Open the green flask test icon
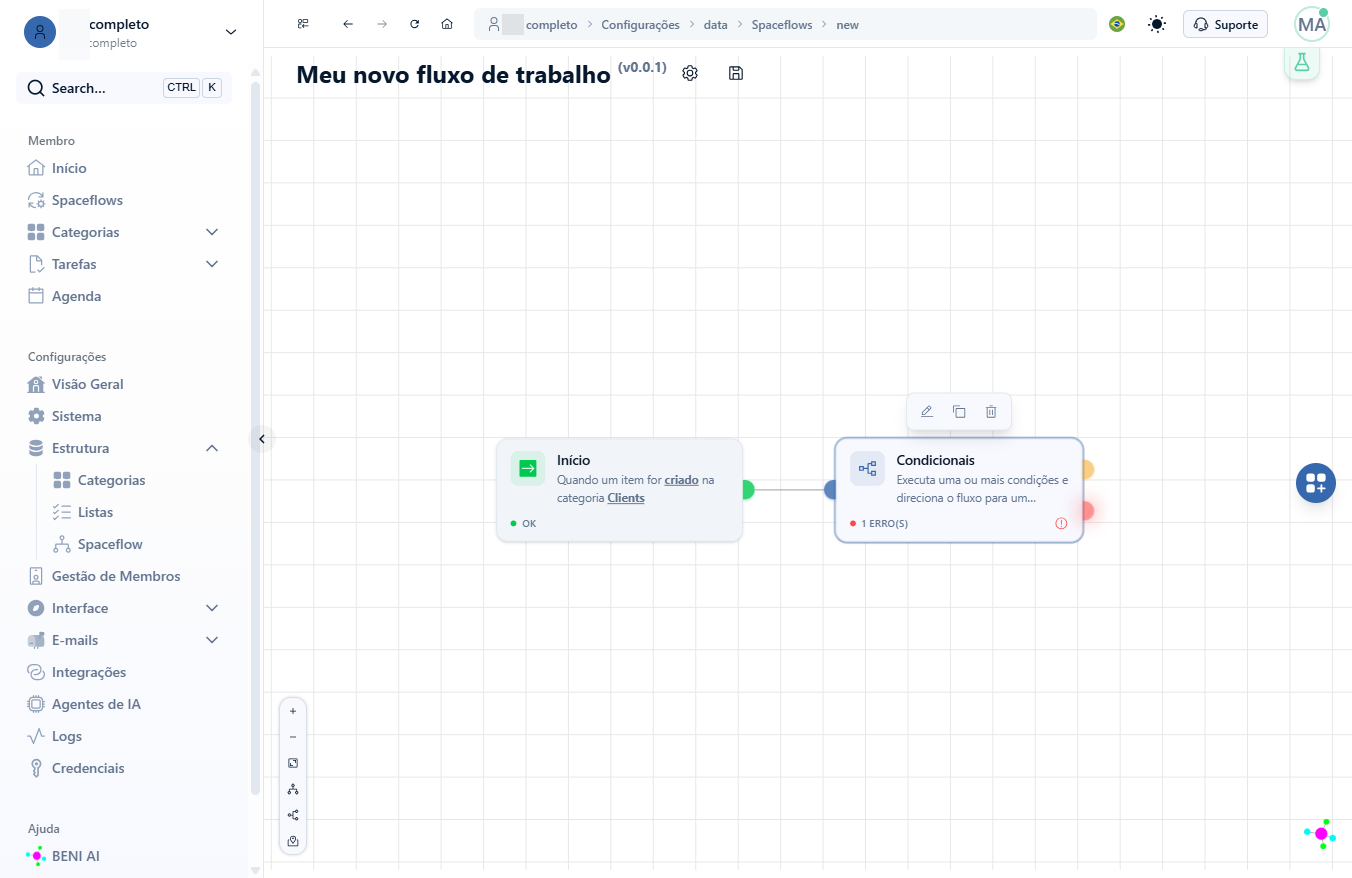Image resolution: width=1352 pixels, height=878 pixels. point(1302,62)
